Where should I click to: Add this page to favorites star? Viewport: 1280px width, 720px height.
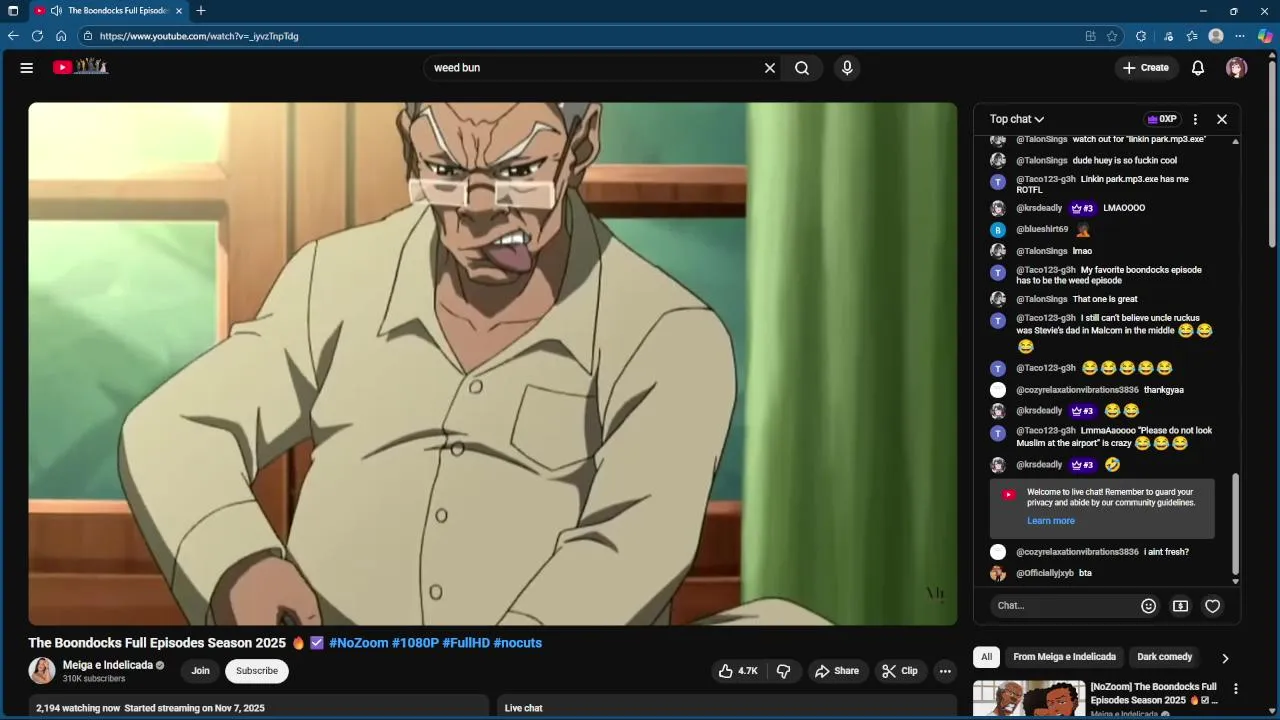pos(1112,36)
